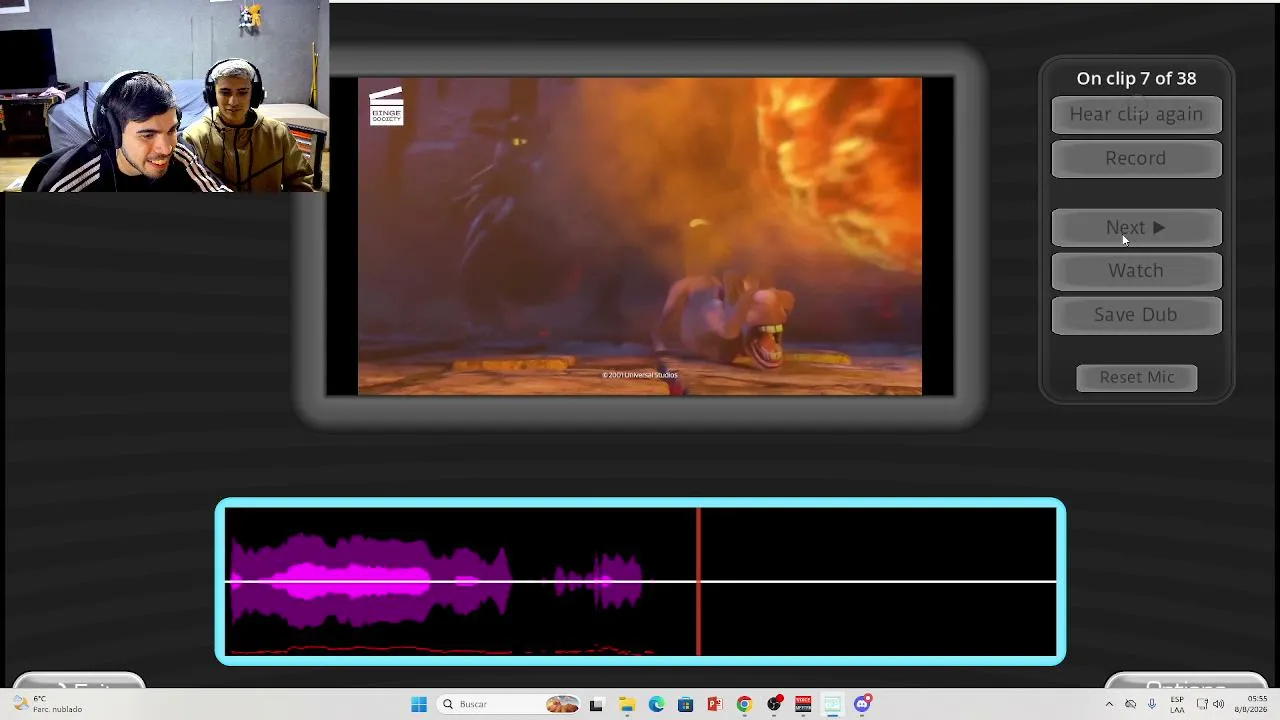Screen dimensions: 1280x720
Task: Click the webcam overlay of two people
Action: 164,96
